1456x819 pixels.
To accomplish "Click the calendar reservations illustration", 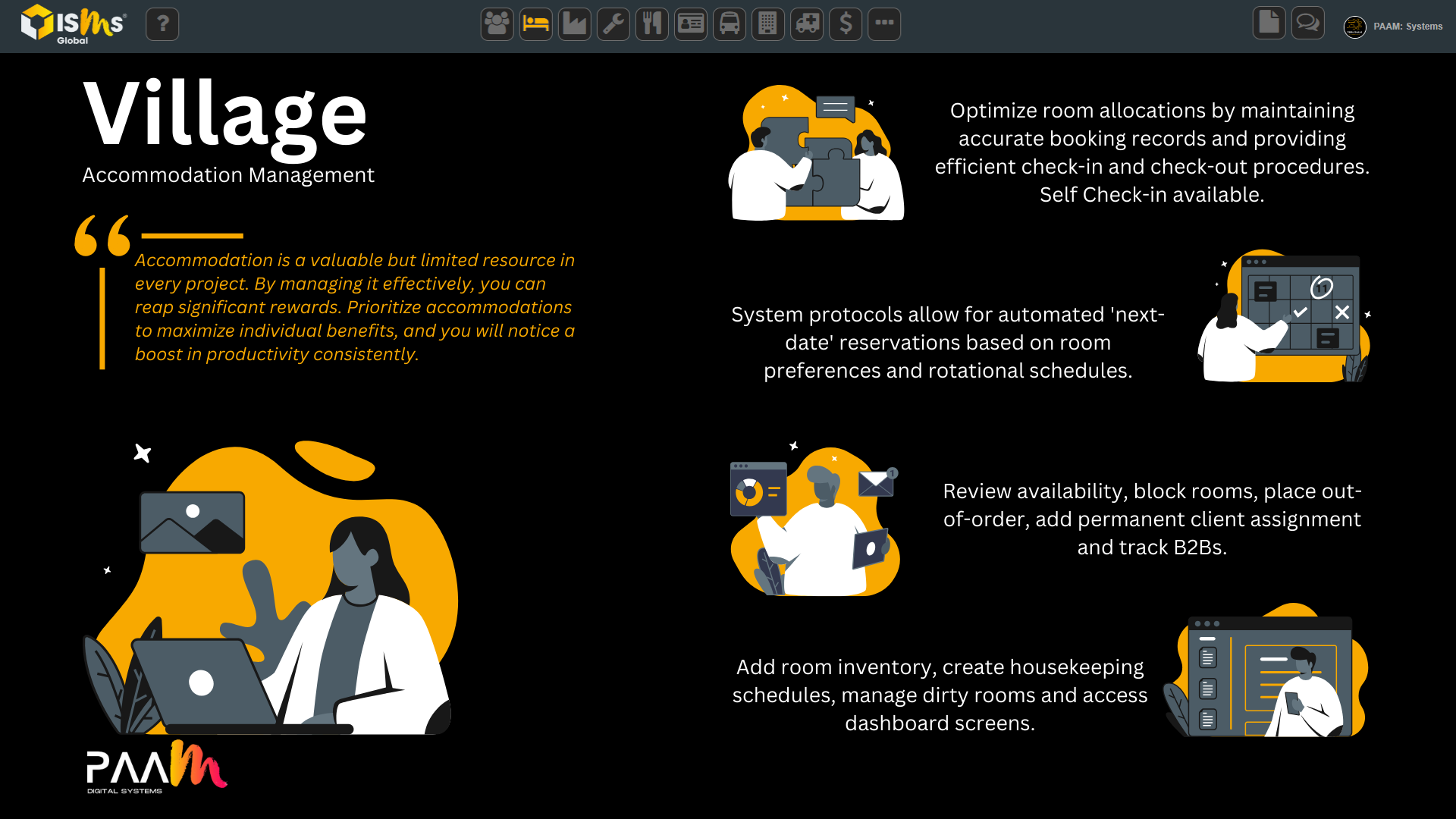I will pyautogui.click(x=1285, y=316).
